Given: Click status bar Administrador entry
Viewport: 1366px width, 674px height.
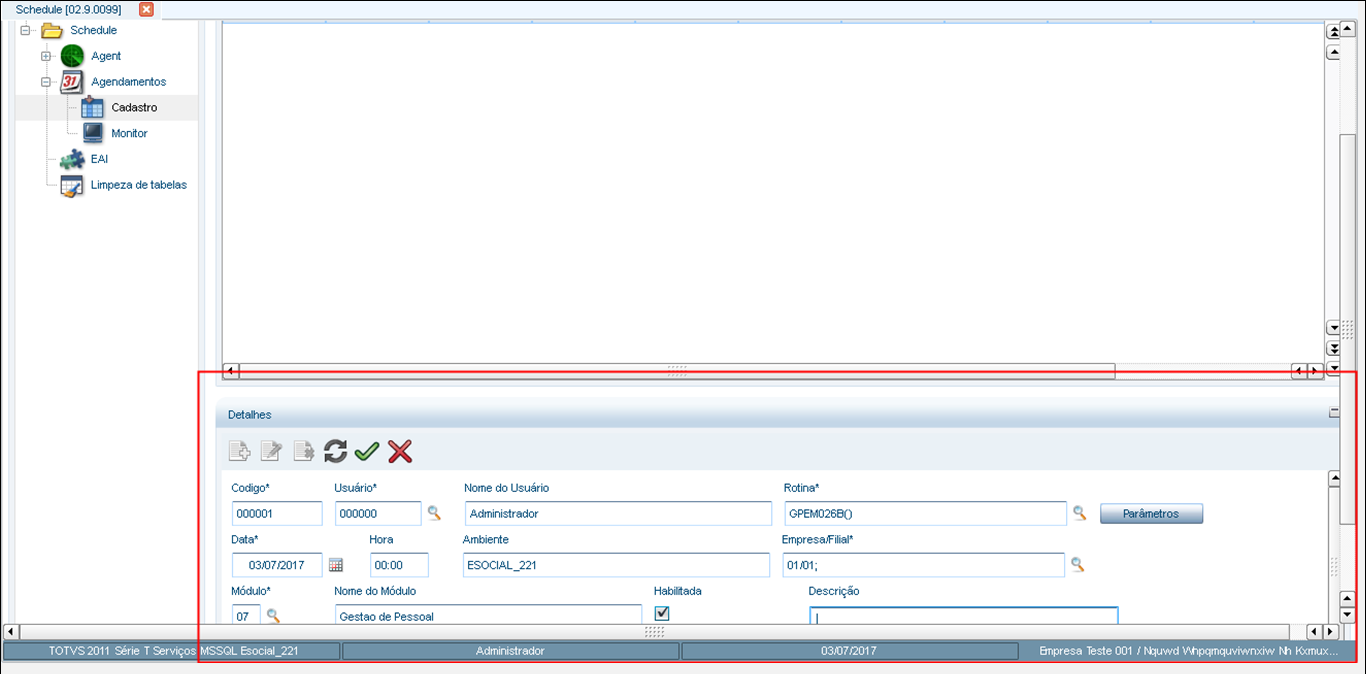Looking at the screenshot, I should (510, 651).
